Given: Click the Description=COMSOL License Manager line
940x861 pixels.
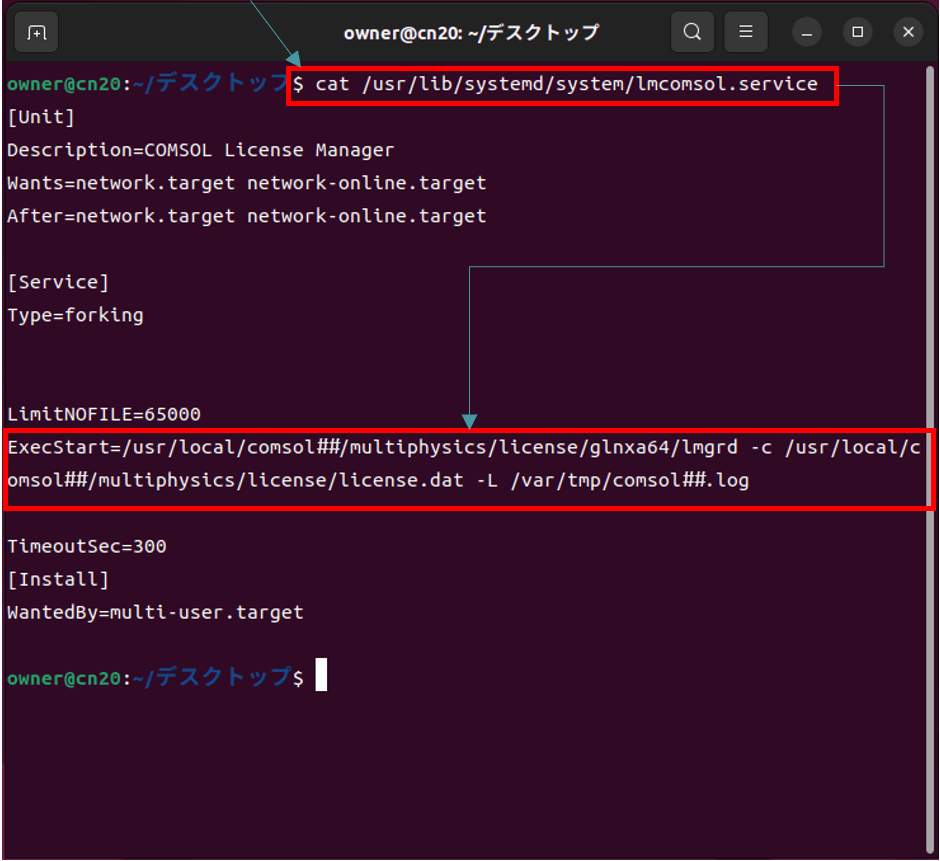Looking at the screenshot, I should [x=200, y=151].
